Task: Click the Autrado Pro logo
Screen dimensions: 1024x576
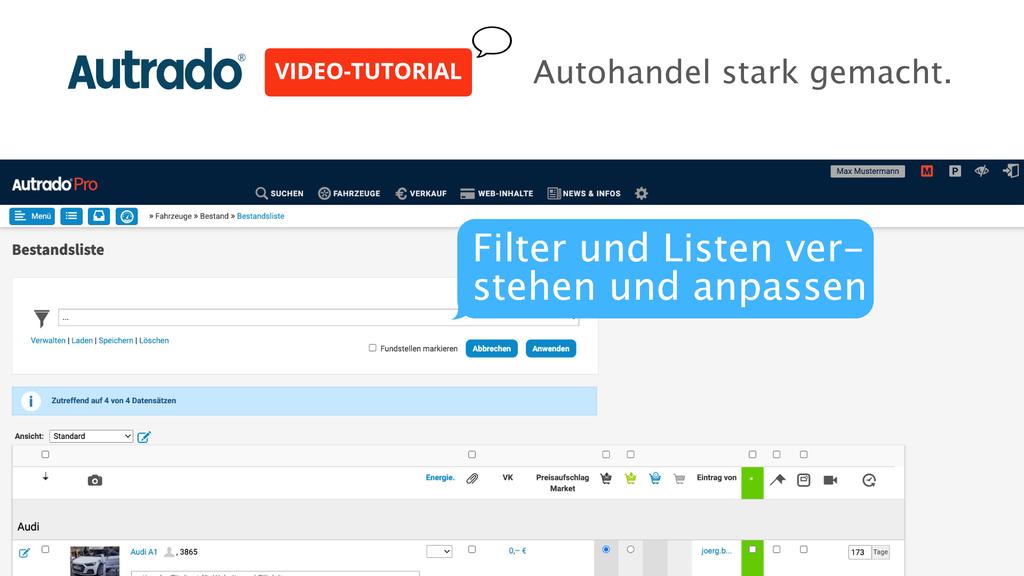Action: [55, 184]
